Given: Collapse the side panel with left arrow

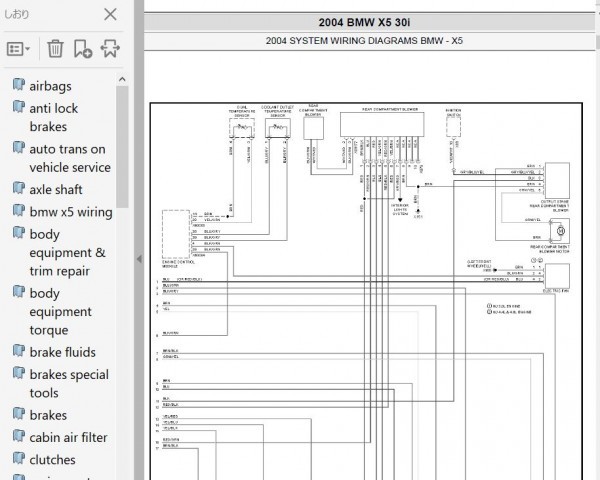Looking at the screenshot, I should coord(139,259).
